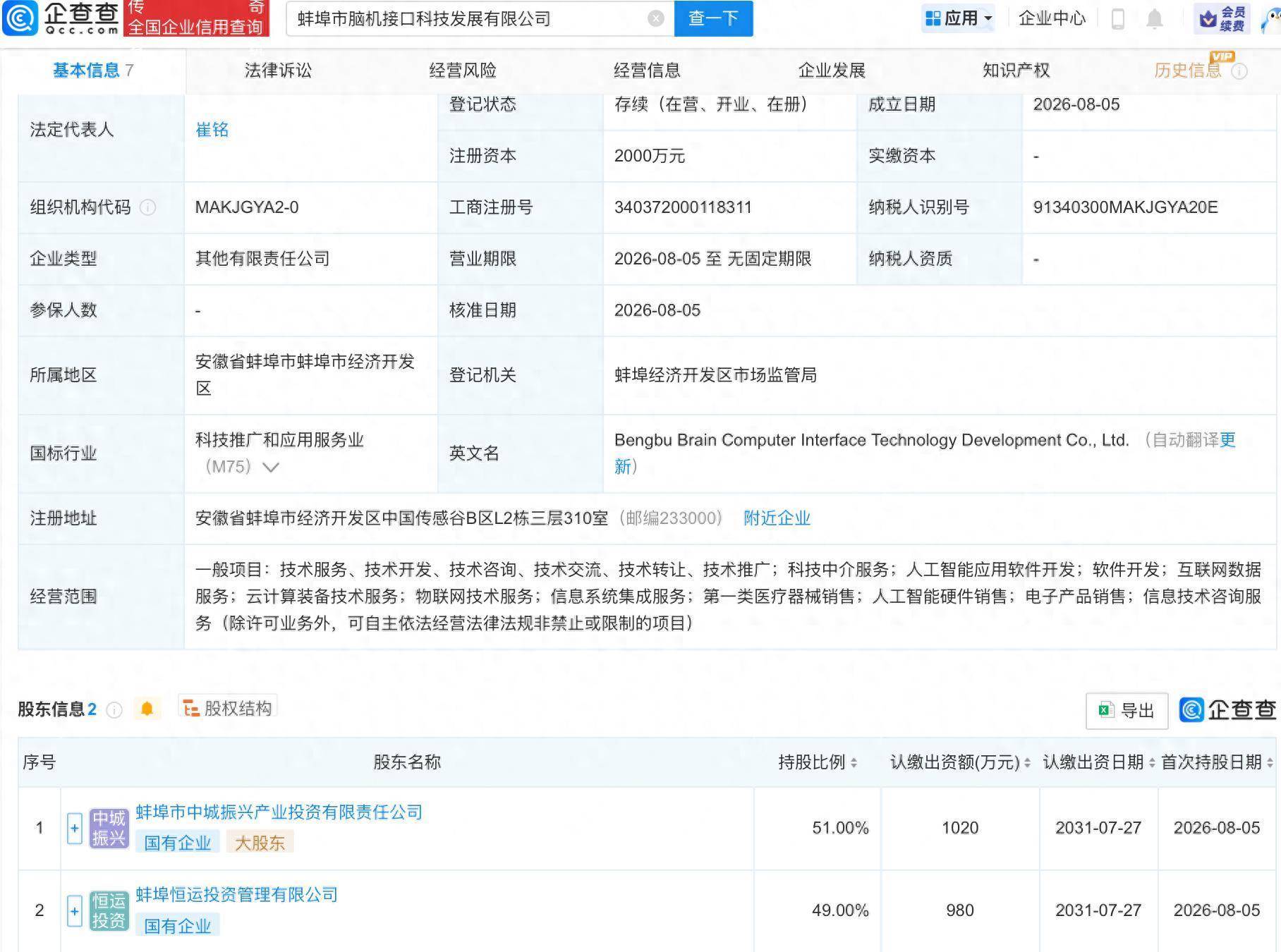Switch to 经营信息 tab
The height and width of the screenshot is (952, 1281).
click(x=647, y=71)
